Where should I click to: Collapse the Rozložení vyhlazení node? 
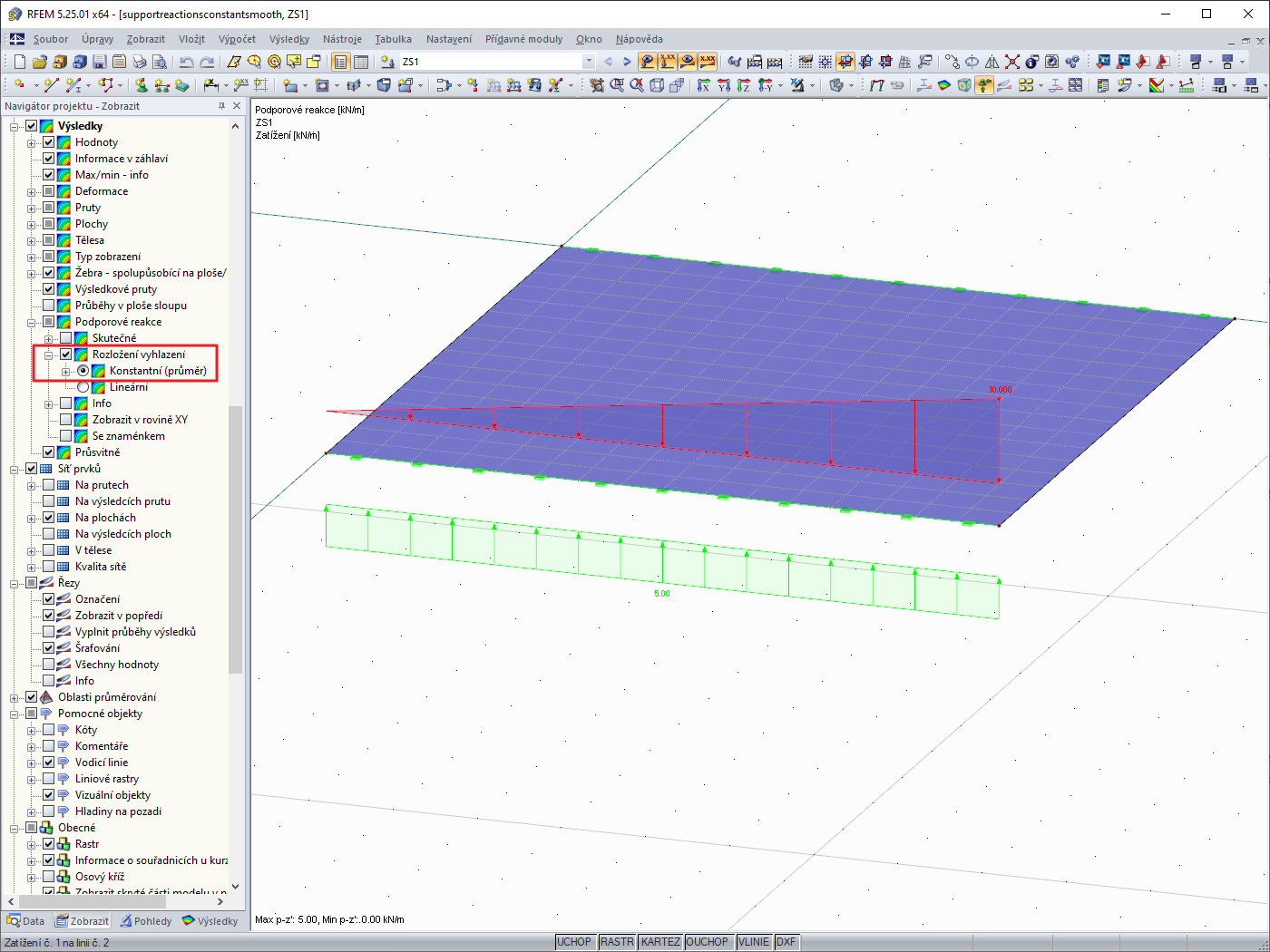[x=49, y=355]
